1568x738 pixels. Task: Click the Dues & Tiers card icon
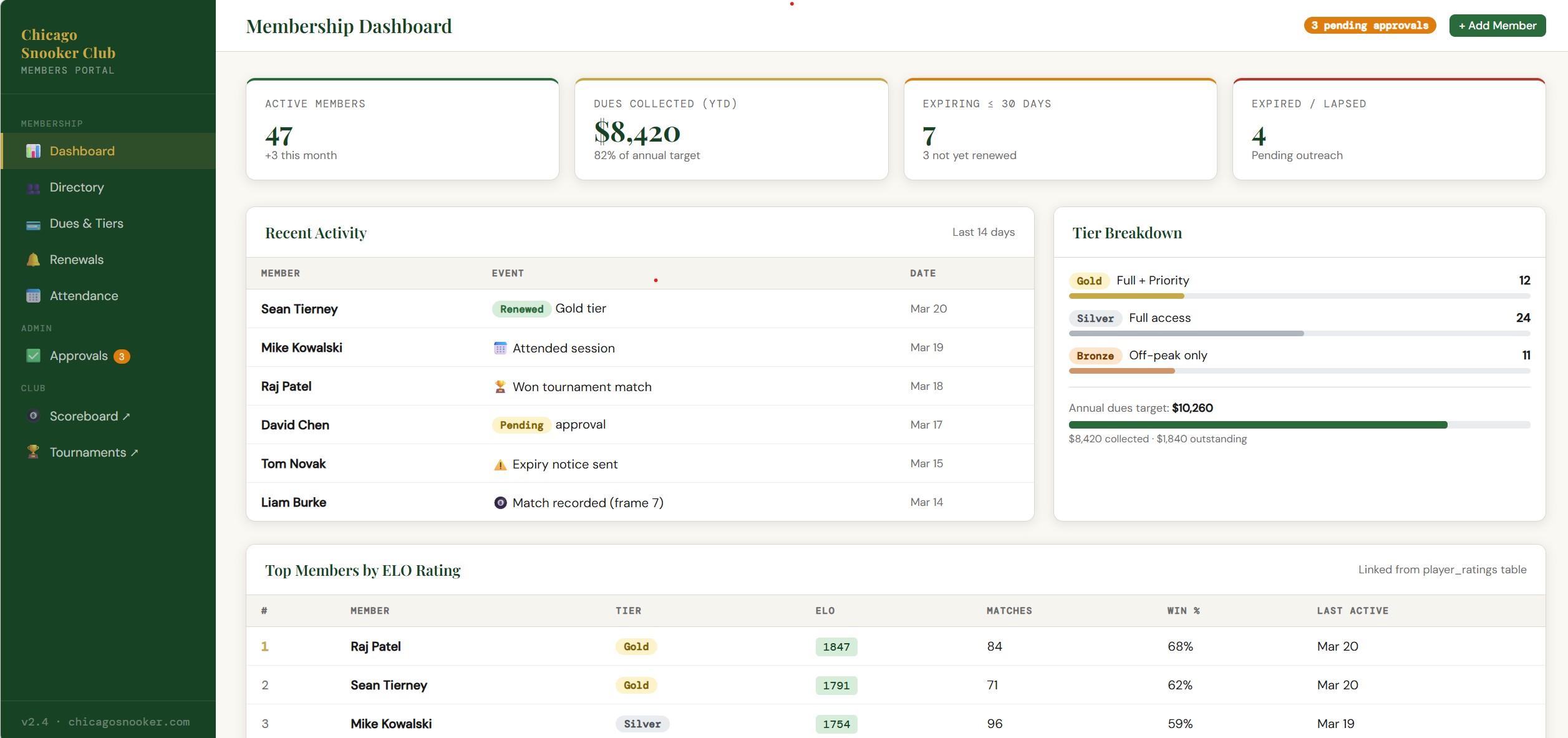click(33, 225)
